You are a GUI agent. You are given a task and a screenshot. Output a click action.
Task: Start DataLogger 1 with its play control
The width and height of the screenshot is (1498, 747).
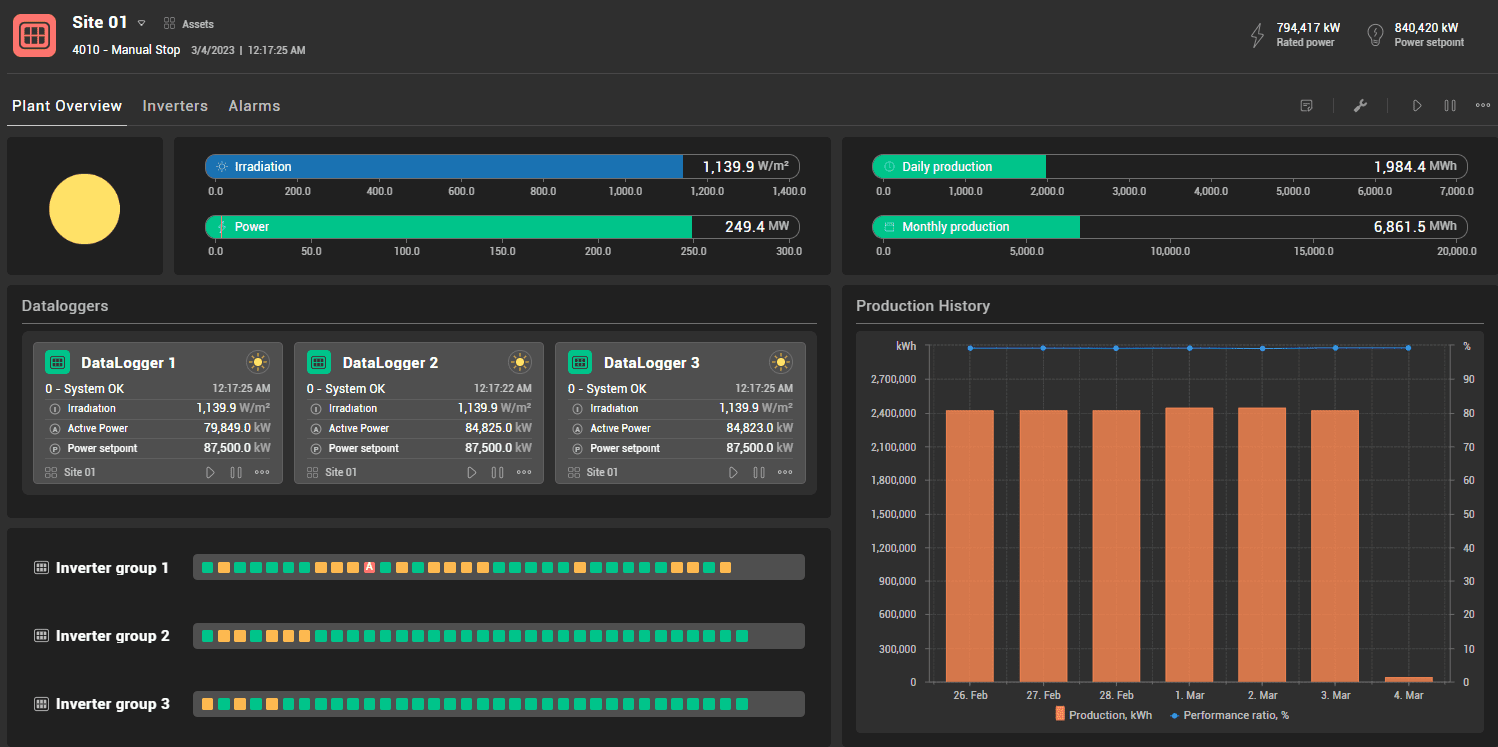point(210,471)
